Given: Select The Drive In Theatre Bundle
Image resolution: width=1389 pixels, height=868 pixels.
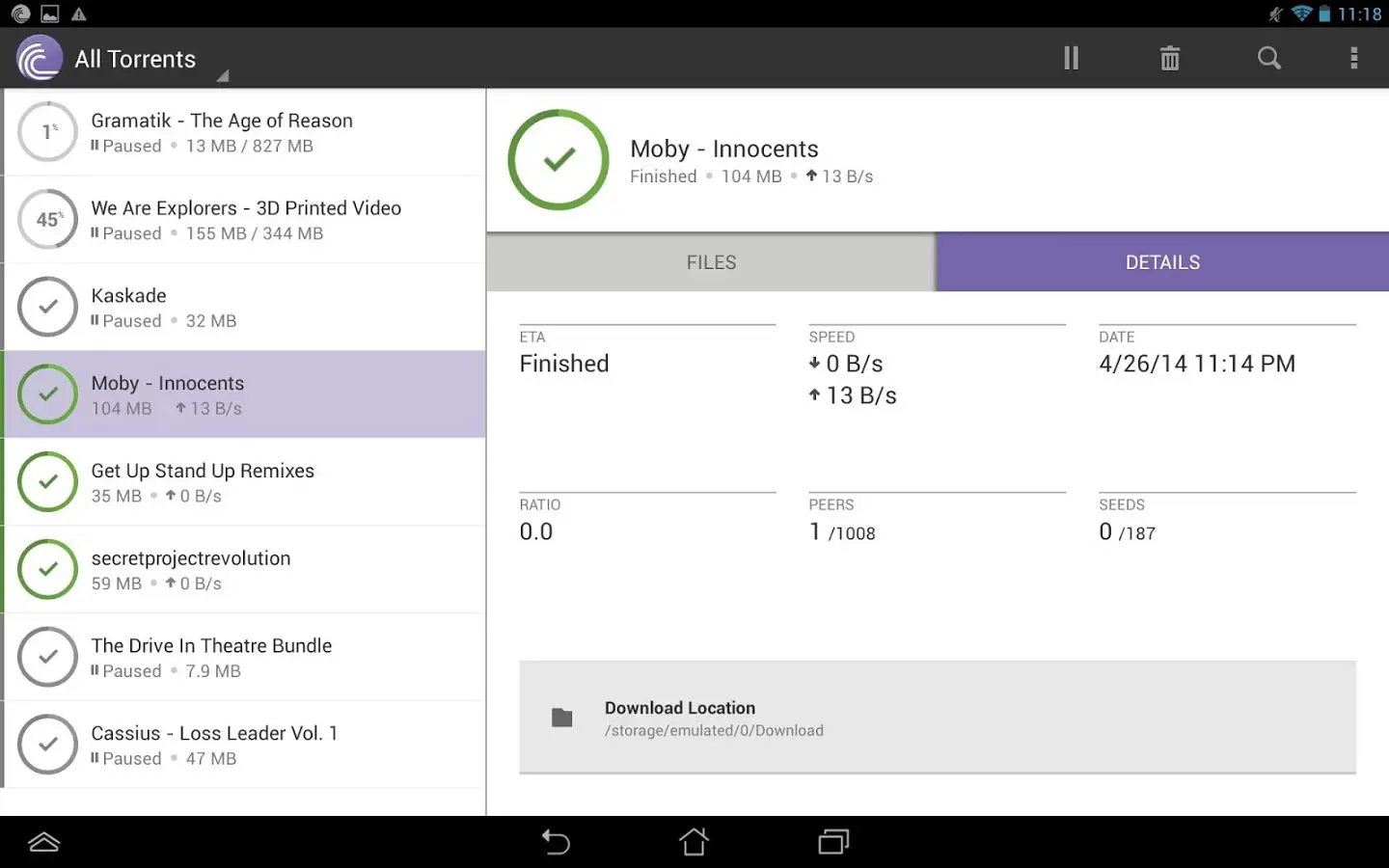Looking at the screenshot, I should (x=245, y=657).
